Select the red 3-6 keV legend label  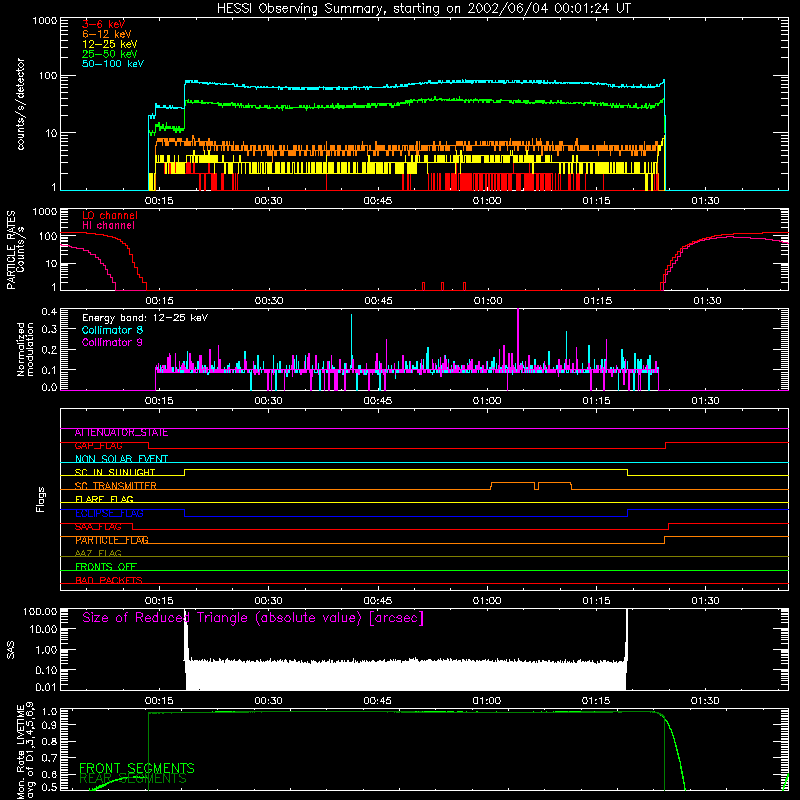[104, 24]
